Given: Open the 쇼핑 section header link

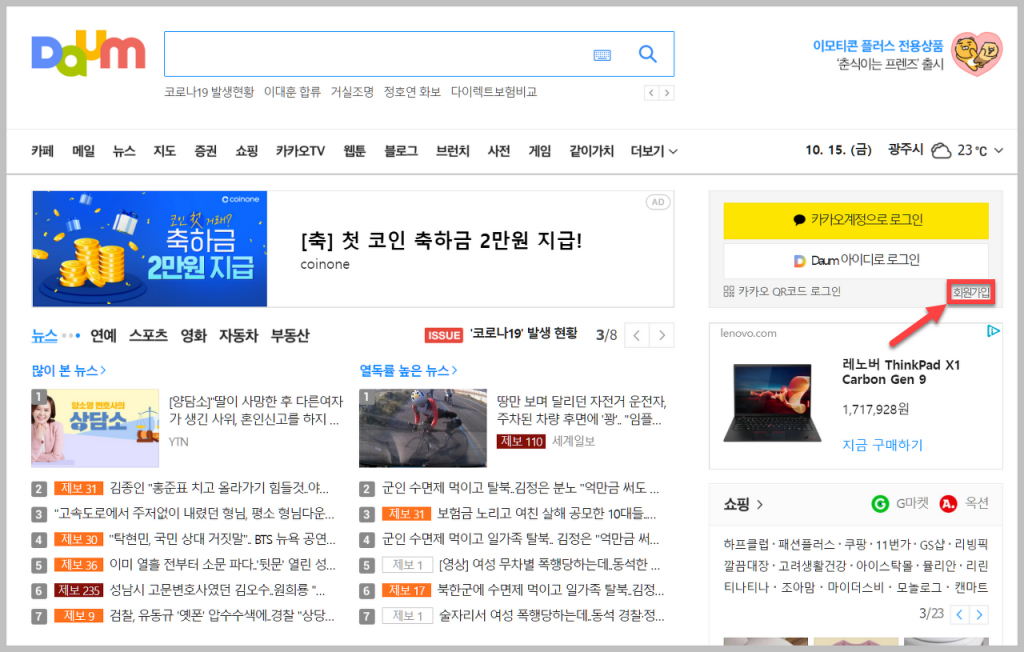Looking at the screenshot, I should coord(743,504).
